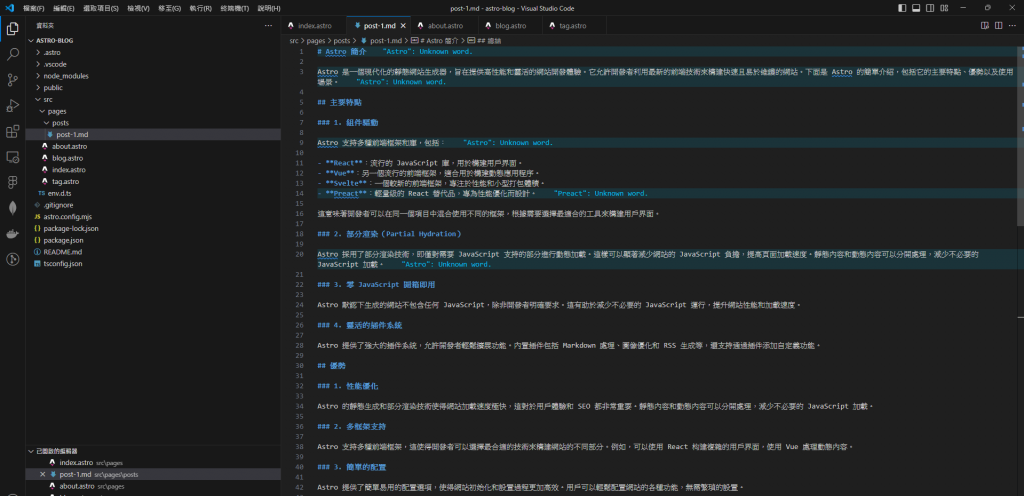The height and width of the screenshot is (496, 1024).
Task: Open tsconfig.json file
Action: point(153,264)
